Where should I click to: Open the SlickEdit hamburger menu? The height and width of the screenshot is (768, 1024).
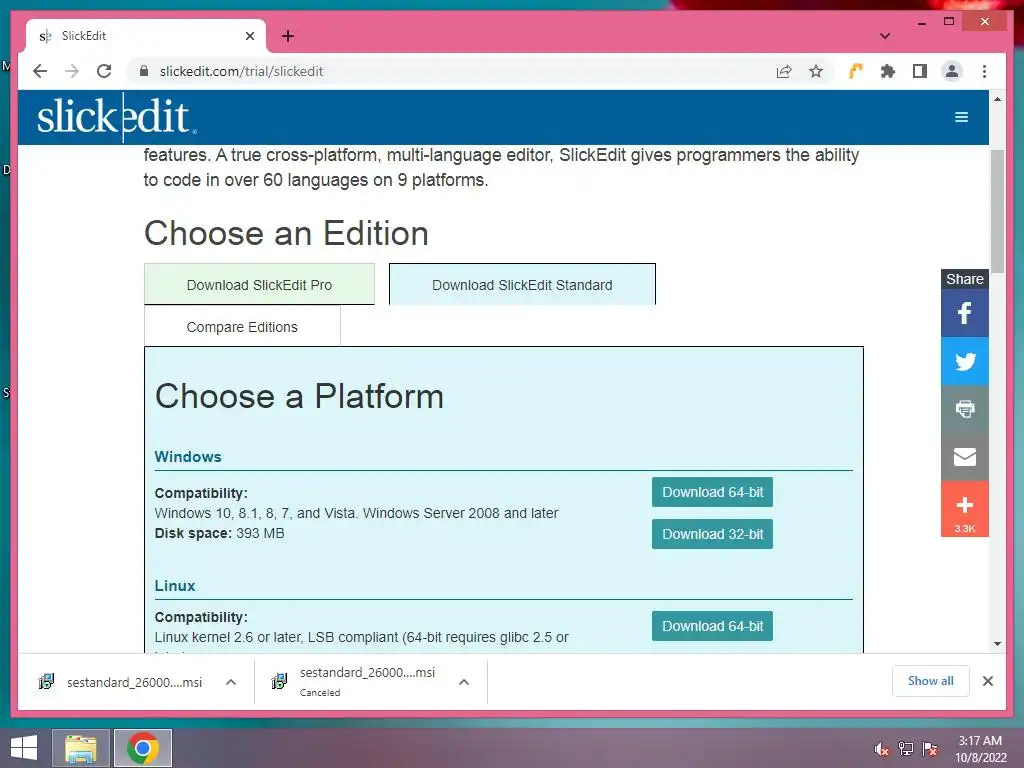[x=961, y=117]
